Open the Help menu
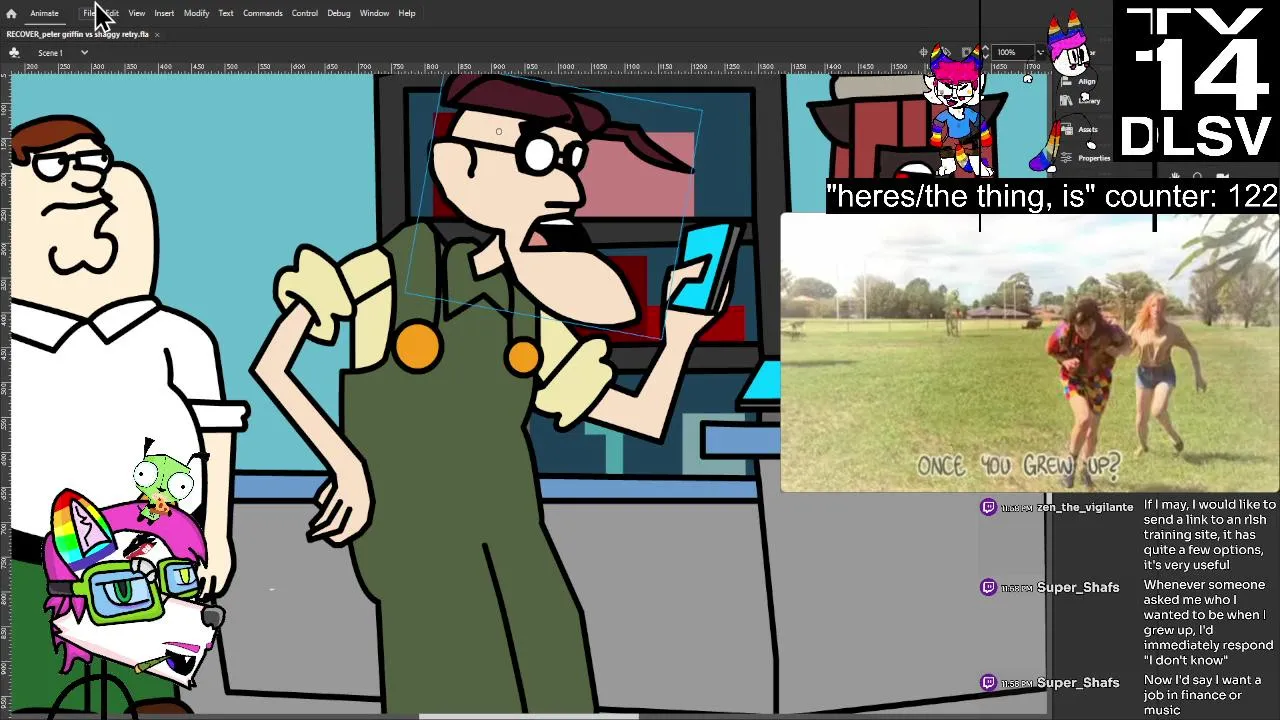This screenshot has height=720, width=1280. (x=407, y=13)
